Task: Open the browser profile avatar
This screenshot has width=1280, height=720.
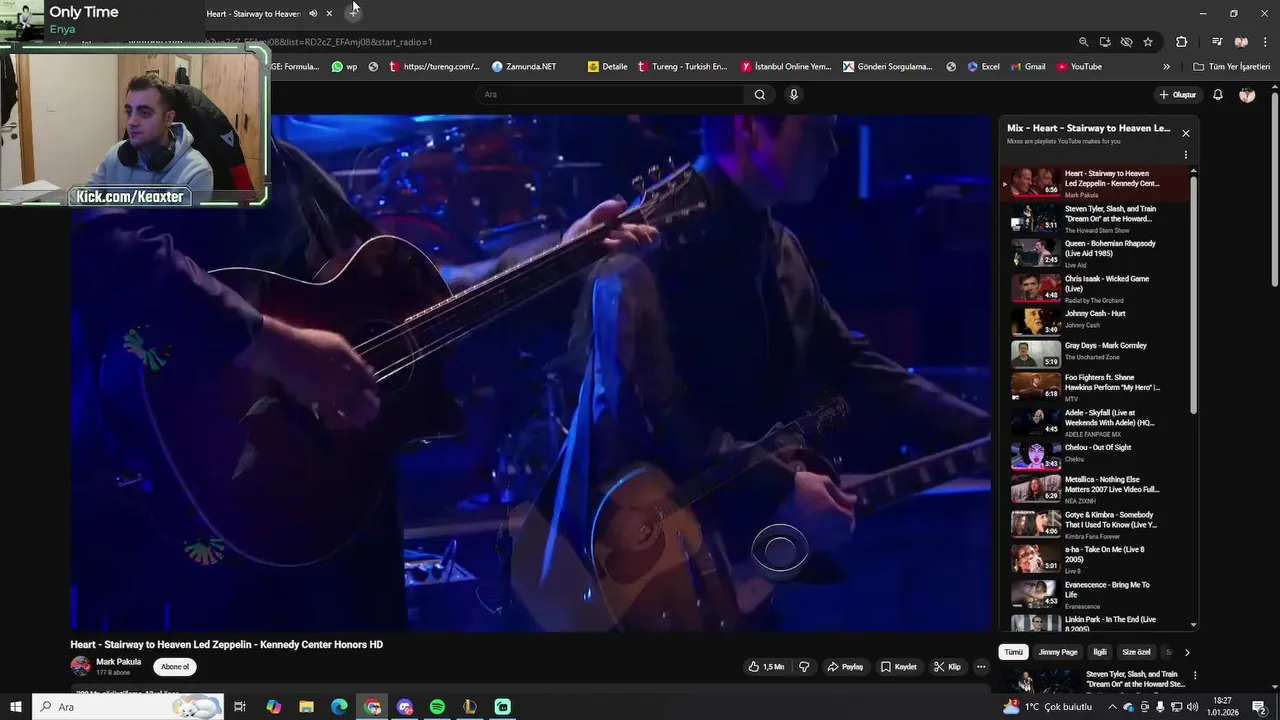Action: [x=1242, y=42]
